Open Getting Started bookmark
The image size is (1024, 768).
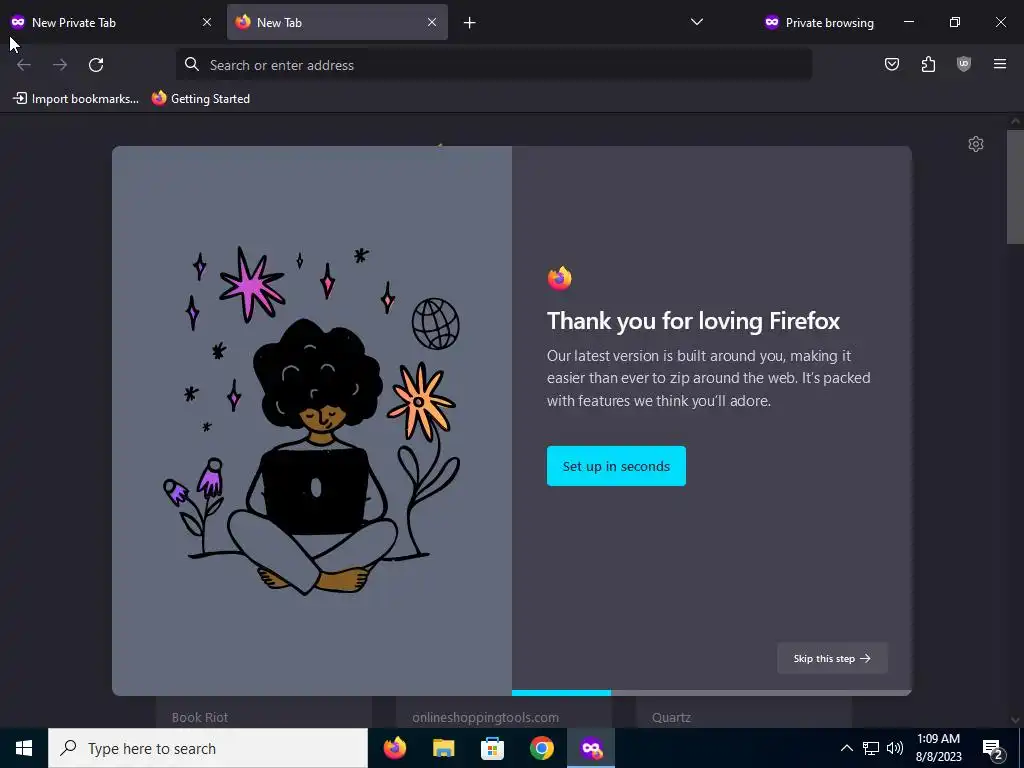coord(201,99)
